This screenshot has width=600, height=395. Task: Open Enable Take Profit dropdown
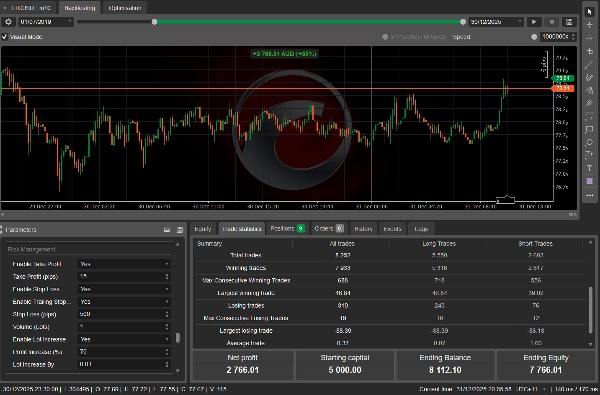click(124, 264)
